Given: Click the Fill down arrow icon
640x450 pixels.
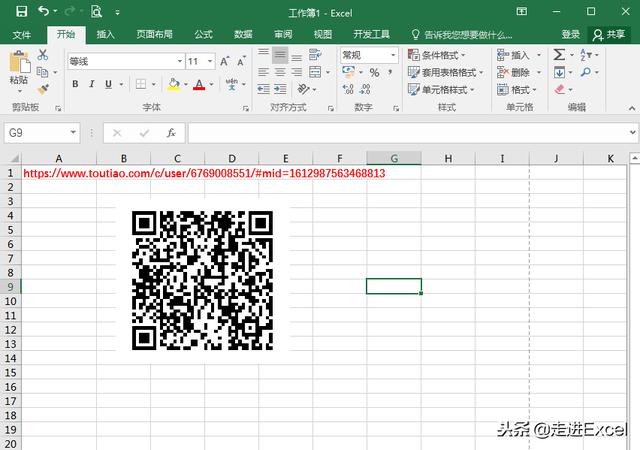Looking at the screenshot, I should (560, 72).
